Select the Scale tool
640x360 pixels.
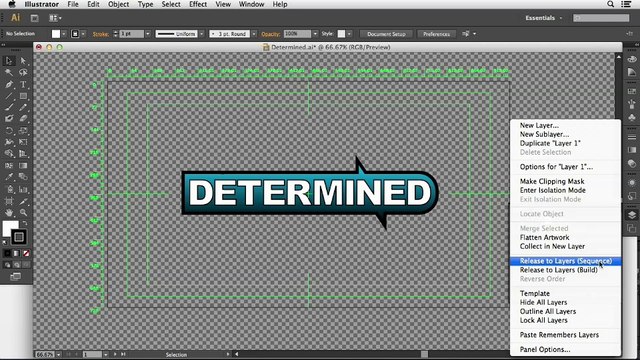pos(23,131)
